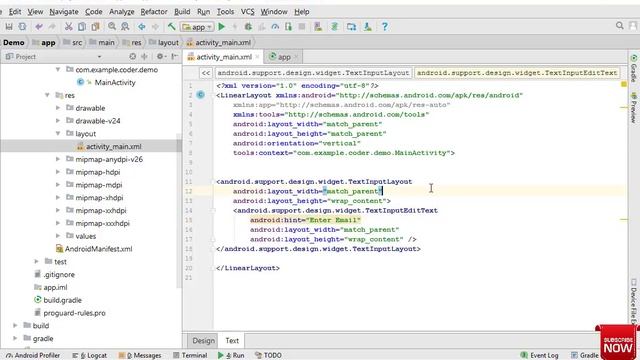Click the gutter icon on line 2

pyautogui.click(x=200, y=95)
